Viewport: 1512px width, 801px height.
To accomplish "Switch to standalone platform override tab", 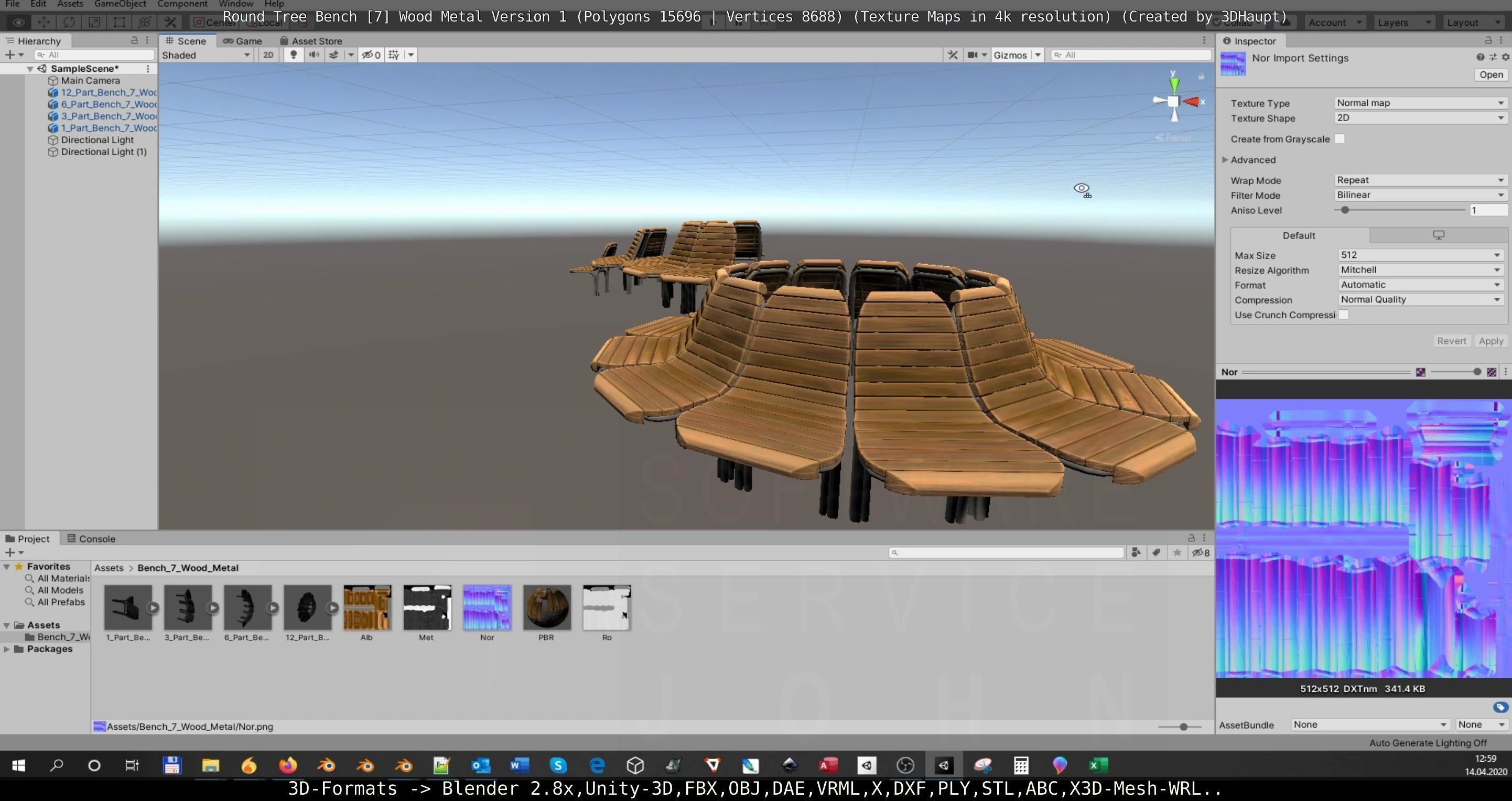I will coord(1439,235).
